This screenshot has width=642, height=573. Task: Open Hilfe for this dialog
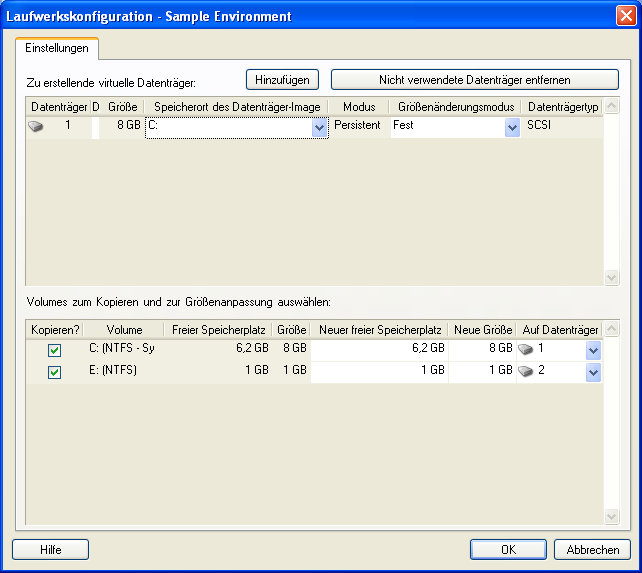click(50, 549)
